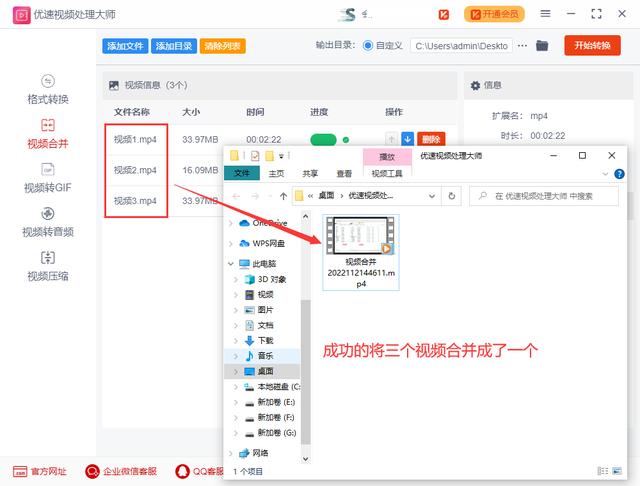Click the 播放 contextual tab in Explorer

coord(387,157)
